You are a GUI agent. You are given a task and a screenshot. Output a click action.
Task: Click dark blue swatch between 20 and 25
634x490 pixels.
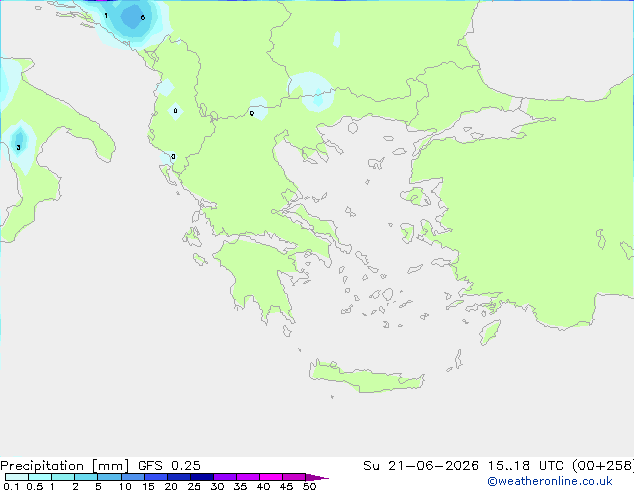pyautogui.click(x=178, y=477)
